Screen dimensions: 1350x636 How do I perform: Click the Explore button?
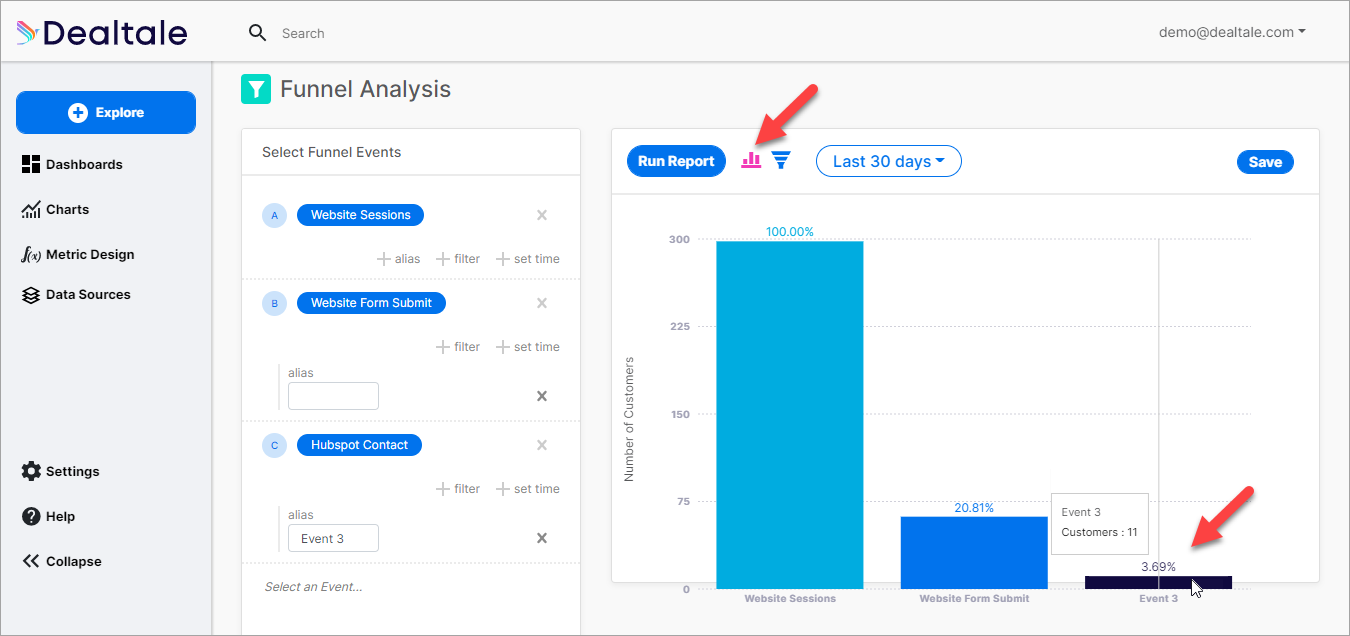click(106, 112)
